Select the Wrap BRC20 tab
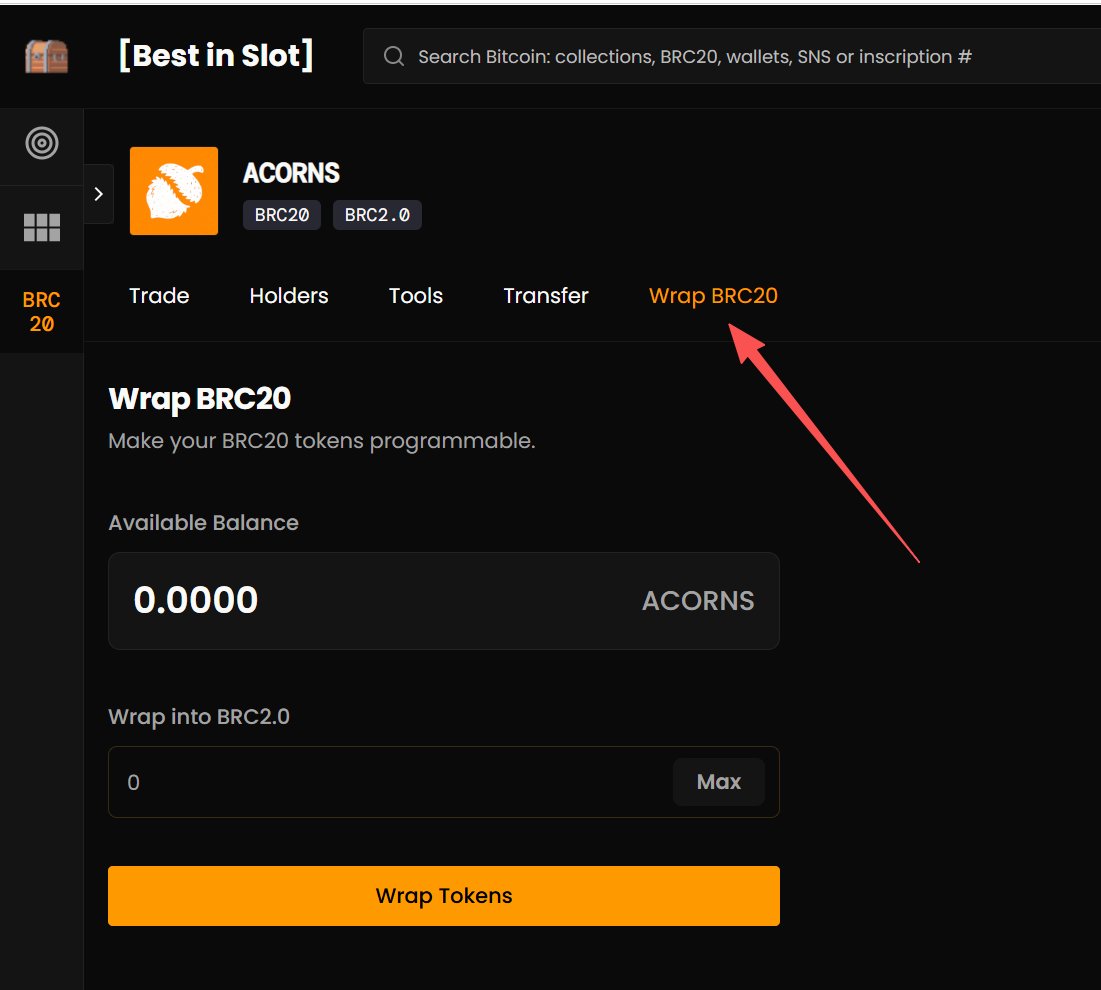The image size is (1101, 990). pyautogui.click(x=713, y=296)
